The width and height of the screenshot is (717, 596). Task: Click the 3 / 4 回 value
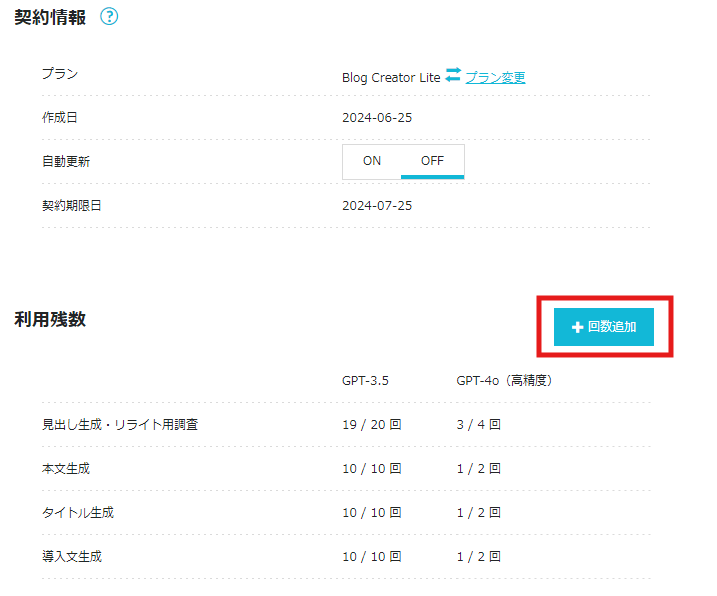click(478, 424)
